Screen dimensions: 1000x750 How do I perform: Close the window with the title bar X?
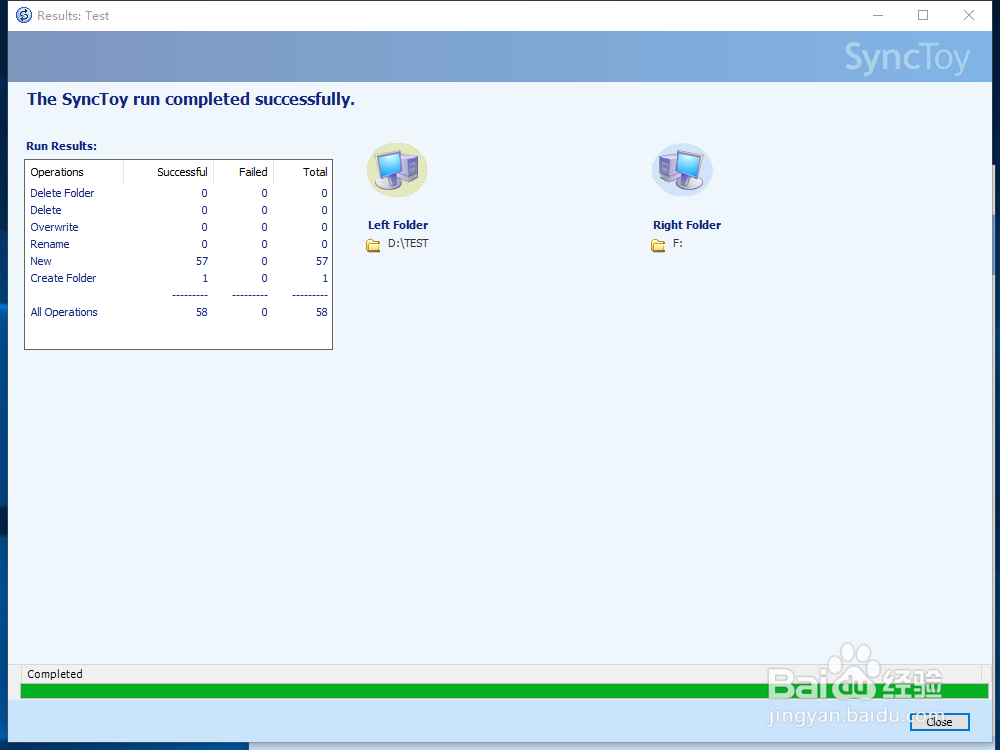pyautogui.click(x=969, y=15)
